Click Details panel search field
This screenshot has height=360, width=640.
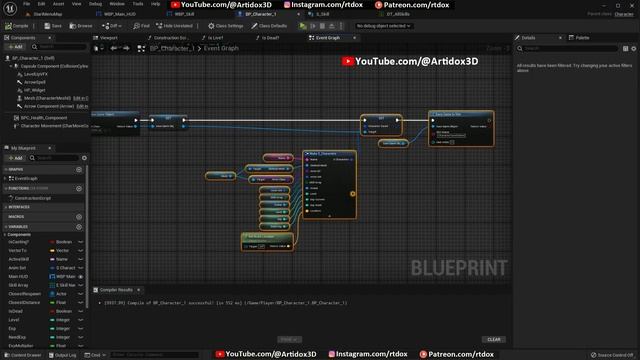567,49
